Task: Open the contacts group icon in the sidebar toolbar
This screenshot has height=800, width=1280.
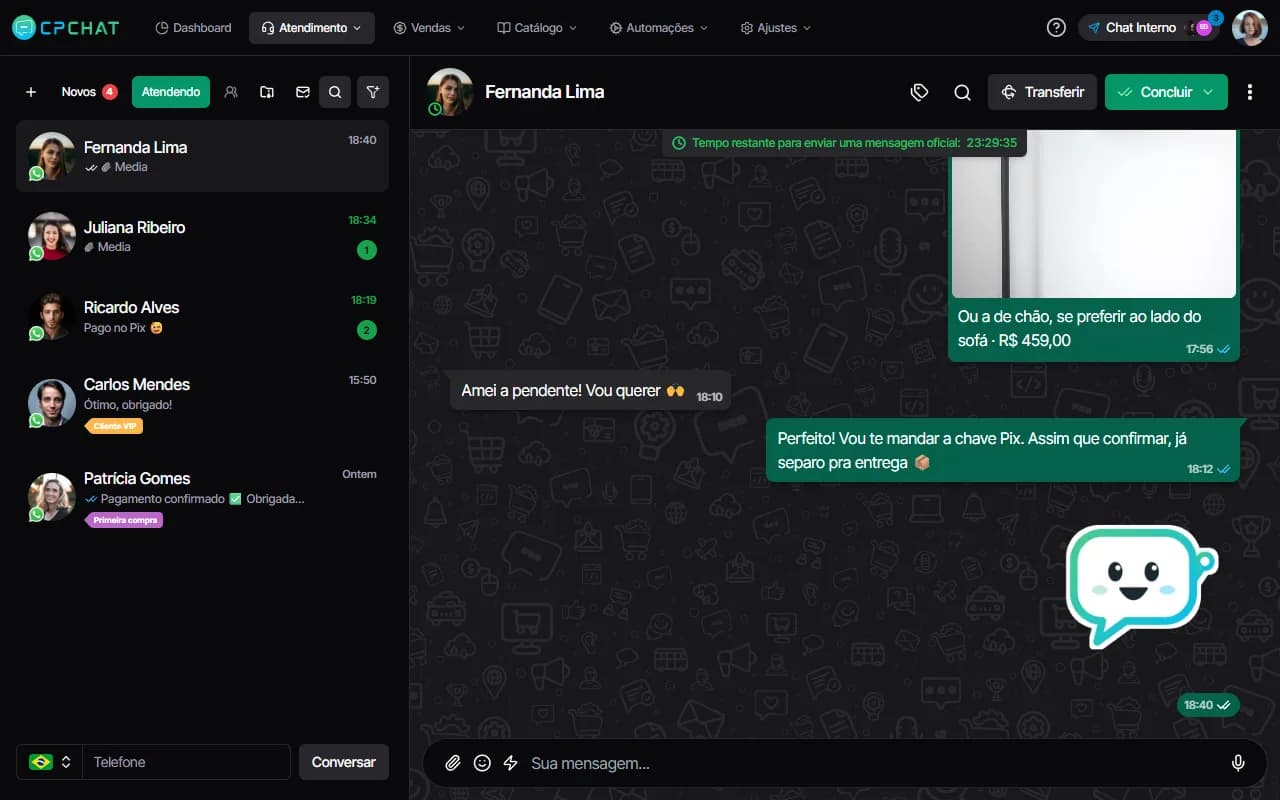Action: (x=231, y=92)
